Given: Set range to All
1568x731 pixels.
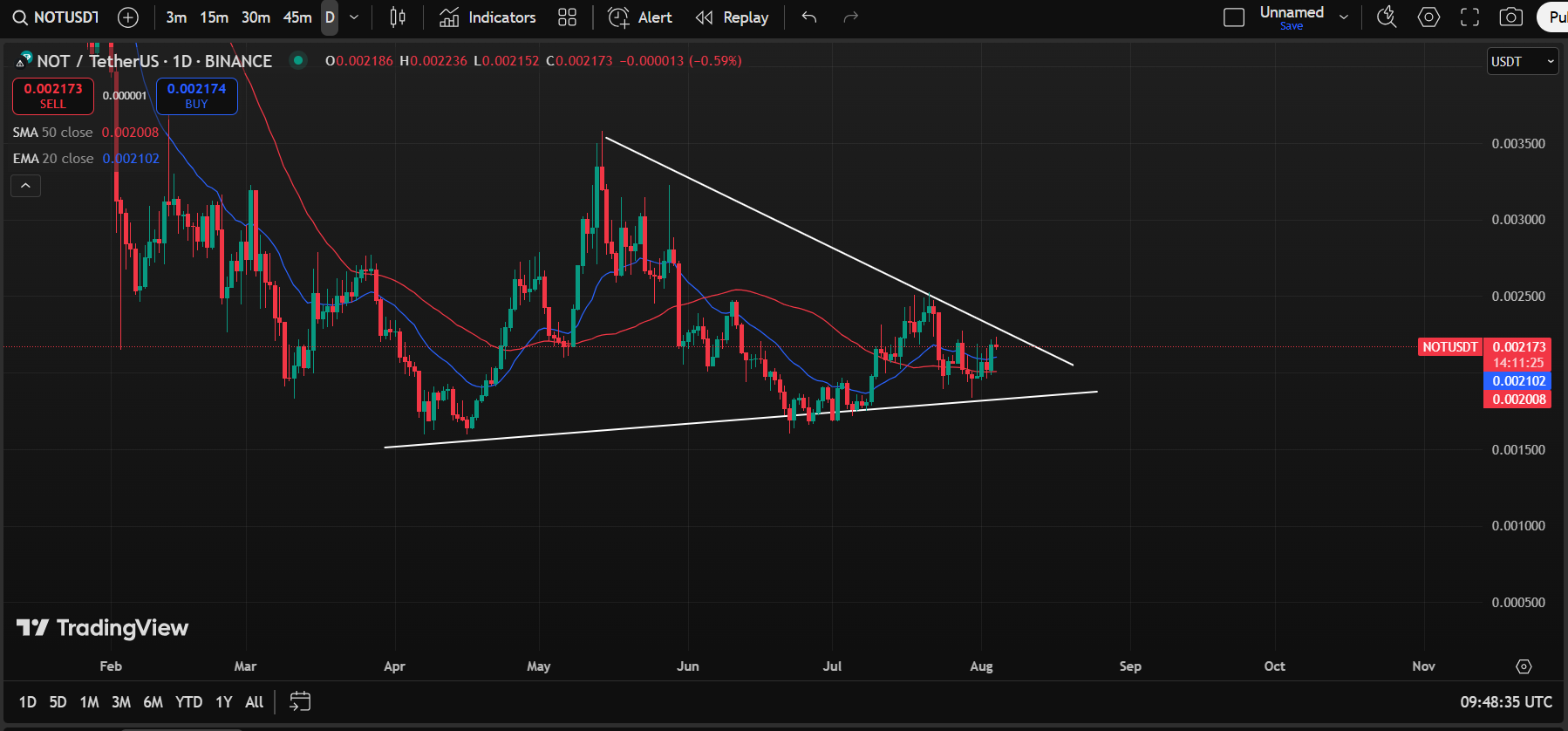Looking at the screenshot, I should click(x=254, y=702).
